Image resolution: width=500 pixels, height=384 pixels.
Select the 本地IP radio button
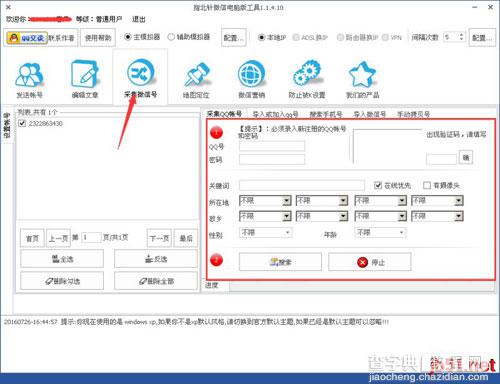click(262, 37)
